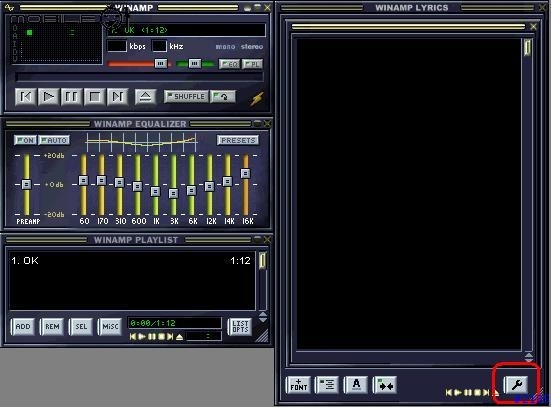Click the main window song title display
Screen dimensions: 551x407
186,30
